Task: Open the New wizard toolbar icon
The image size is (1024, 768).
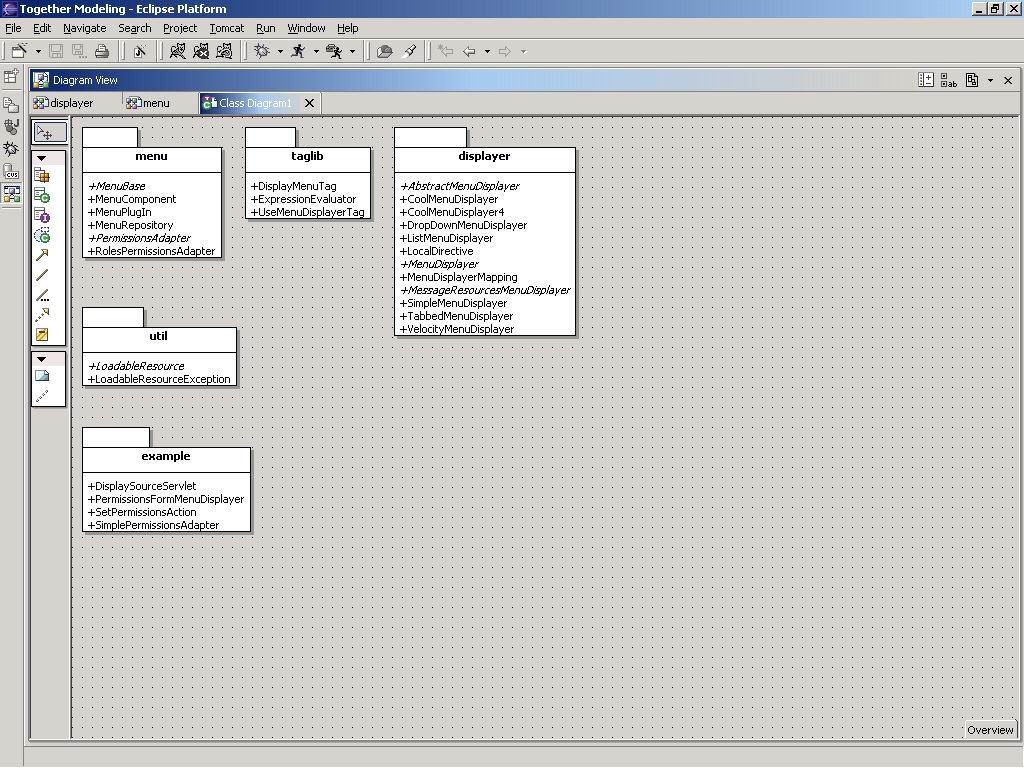Action: 19,51
